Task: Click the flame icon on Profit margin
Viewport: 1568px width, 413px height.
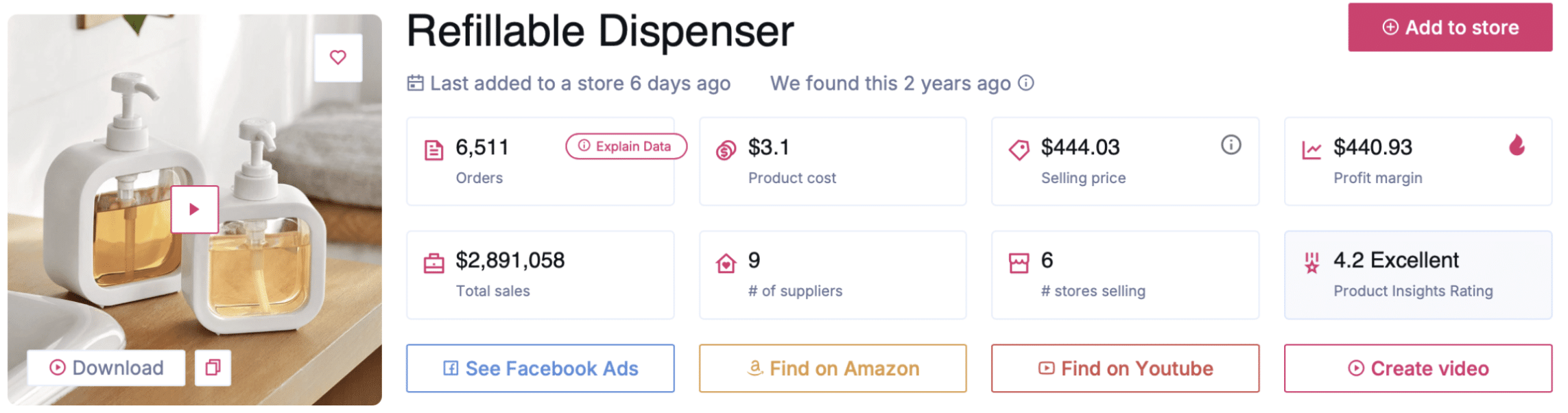Action: [1517, 145]
